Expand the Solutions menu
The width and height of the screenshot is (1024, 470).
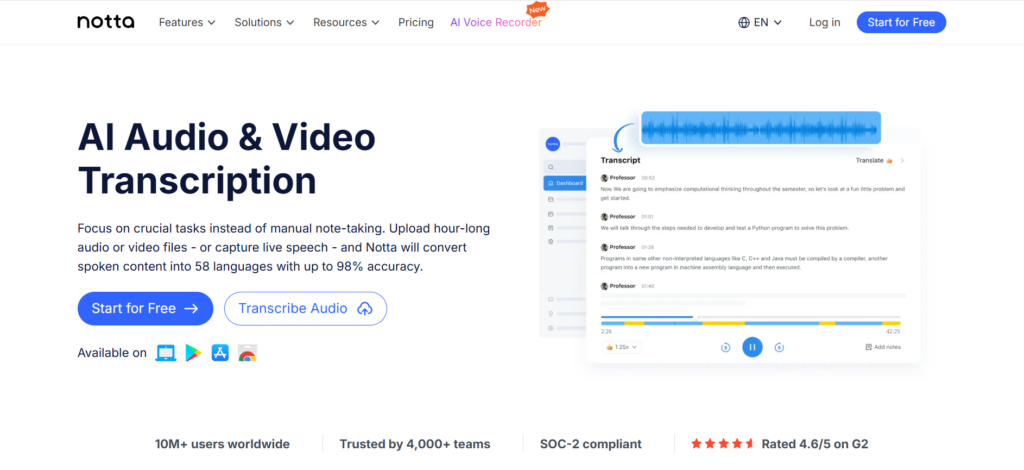(x=264, y=22)
